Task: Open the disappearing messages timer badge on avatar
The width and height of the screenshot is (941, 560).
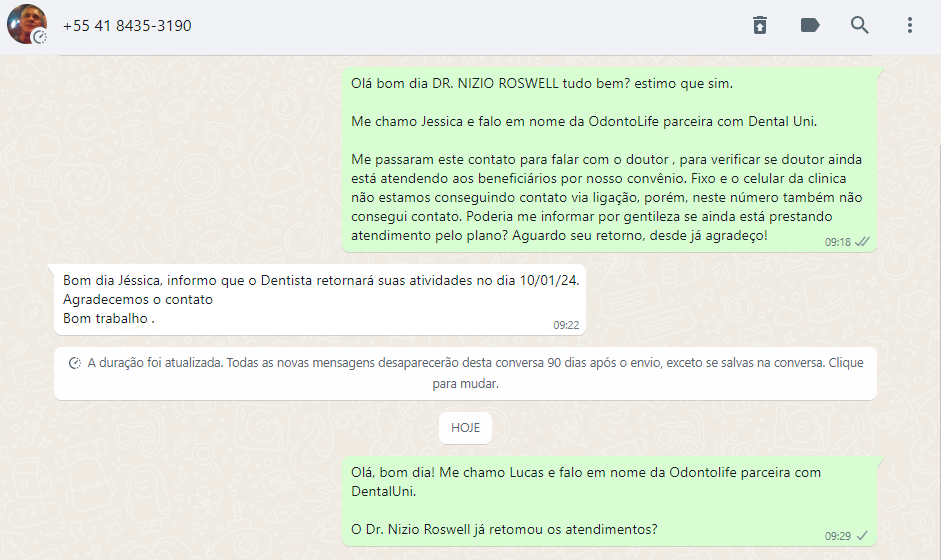Action: (x=40, y=37)
